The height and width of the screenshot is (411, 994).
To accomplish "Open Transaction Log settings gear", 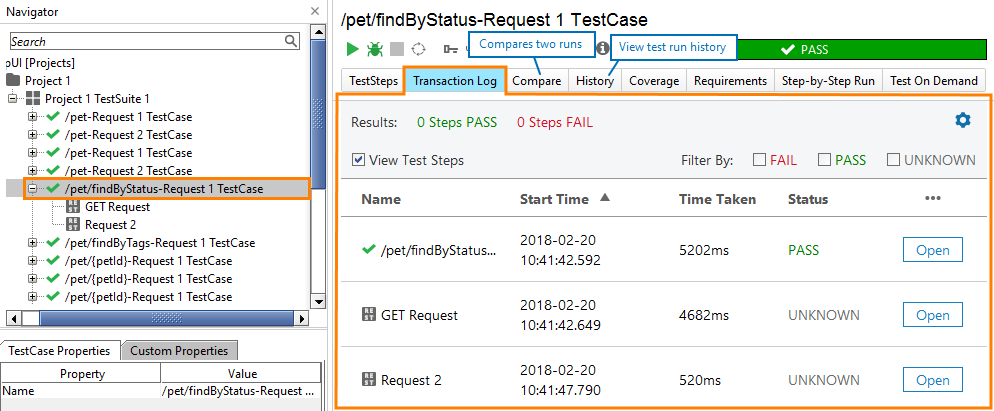I will point(962,120).
